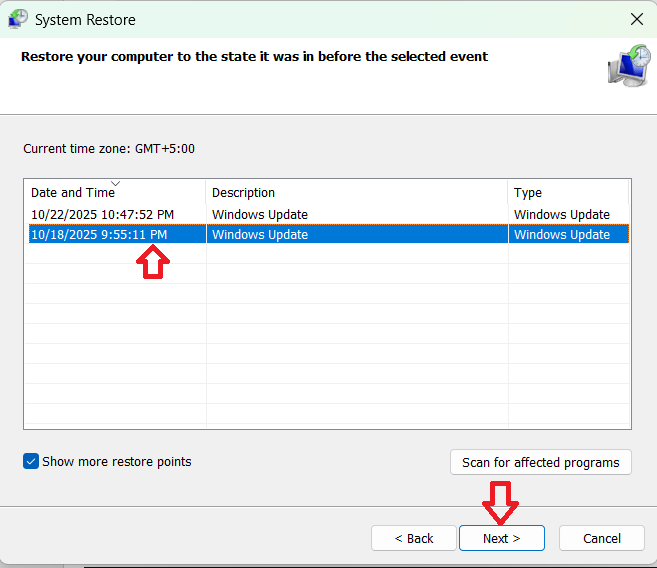Select the 10/18/2025 9:55:11 PM restore point
This screenshot has width=657, height=568.
[x=99, y=234]
